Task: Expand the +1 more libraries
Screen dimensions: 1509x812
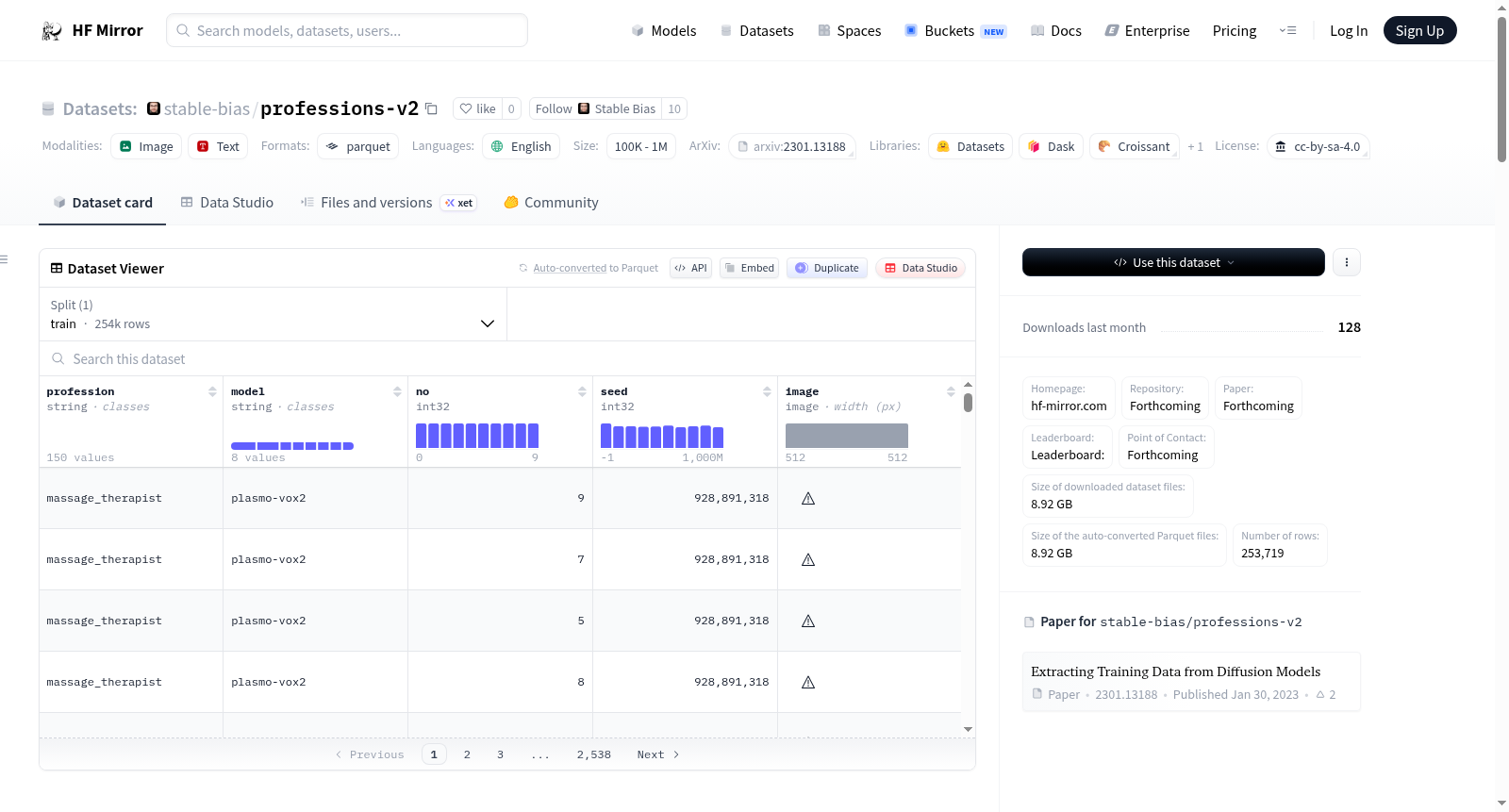Action: coord(1195,146)
